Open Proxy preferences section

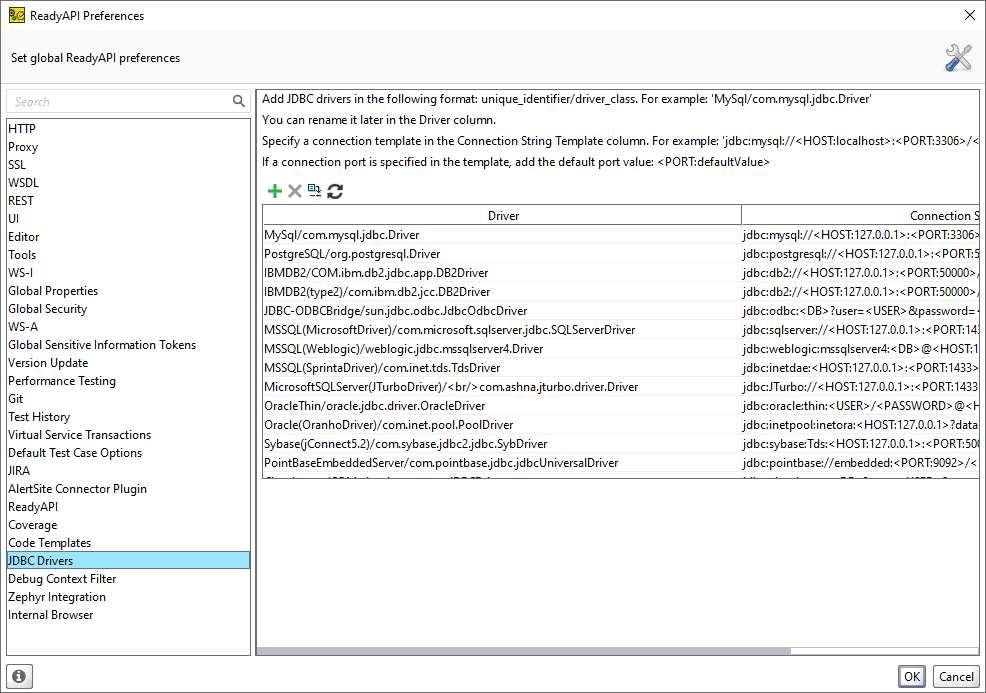[x=128, y=147]
